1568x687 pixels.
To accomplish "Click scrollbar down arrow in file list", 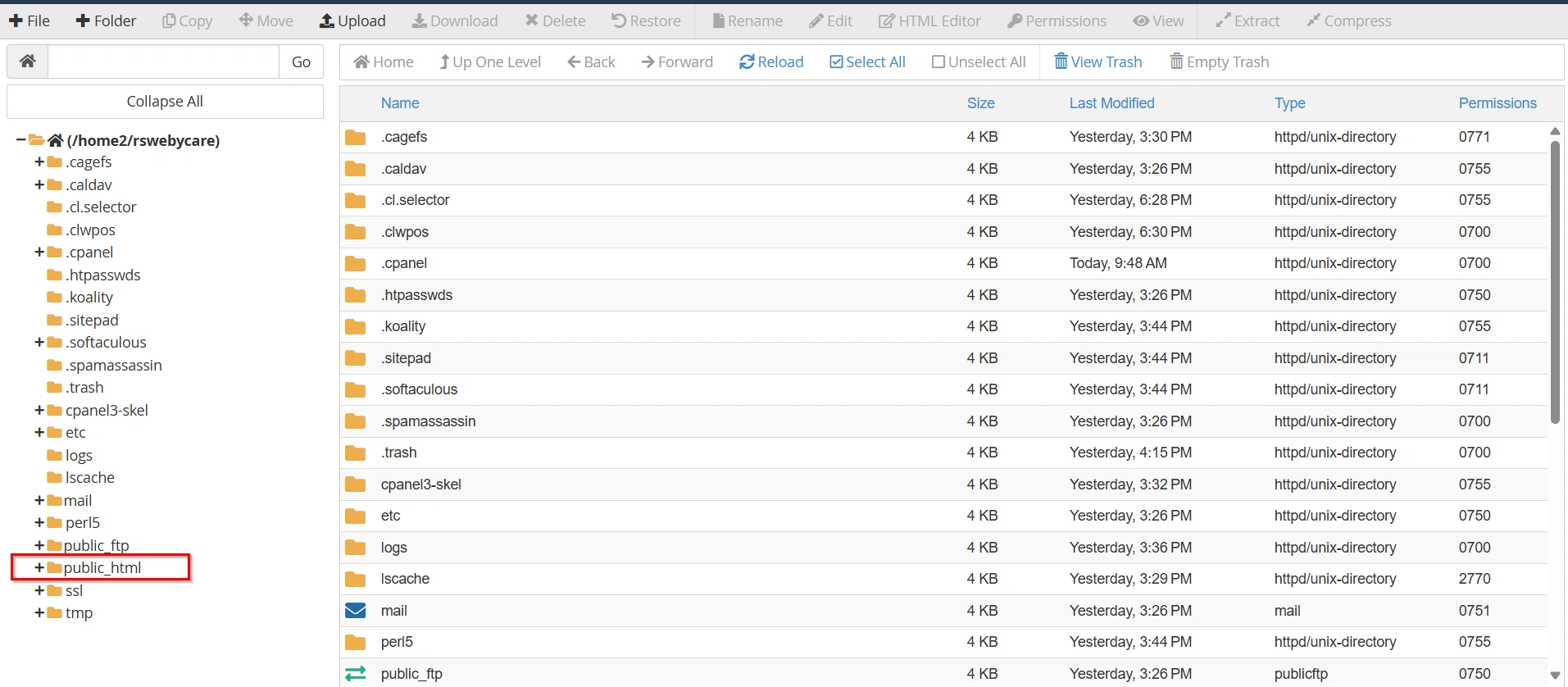I will point(1555,676).
